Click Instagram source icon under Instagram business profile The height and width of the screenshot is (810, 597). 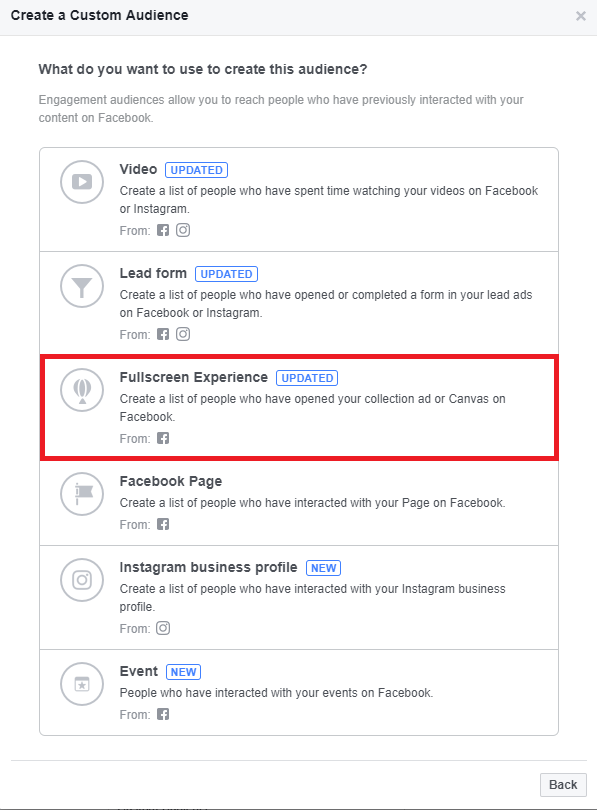click(x=163, y=628)
